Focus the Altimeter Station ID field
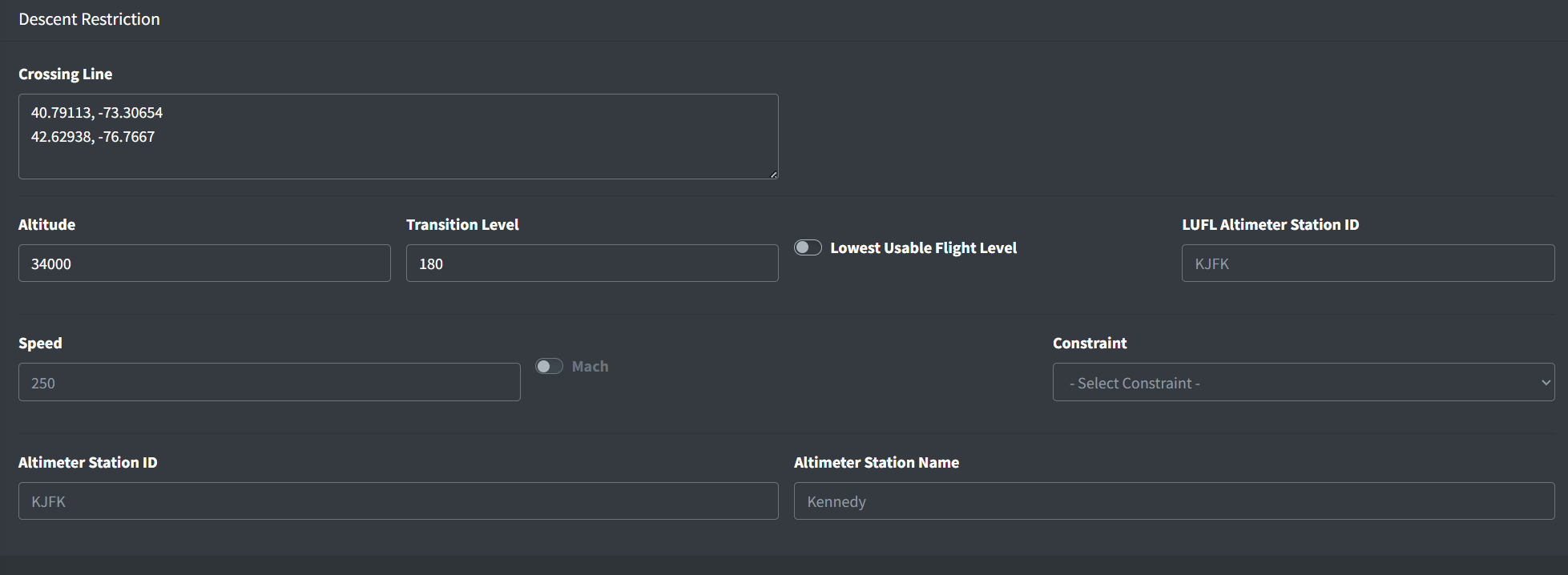 click(398, 501)
